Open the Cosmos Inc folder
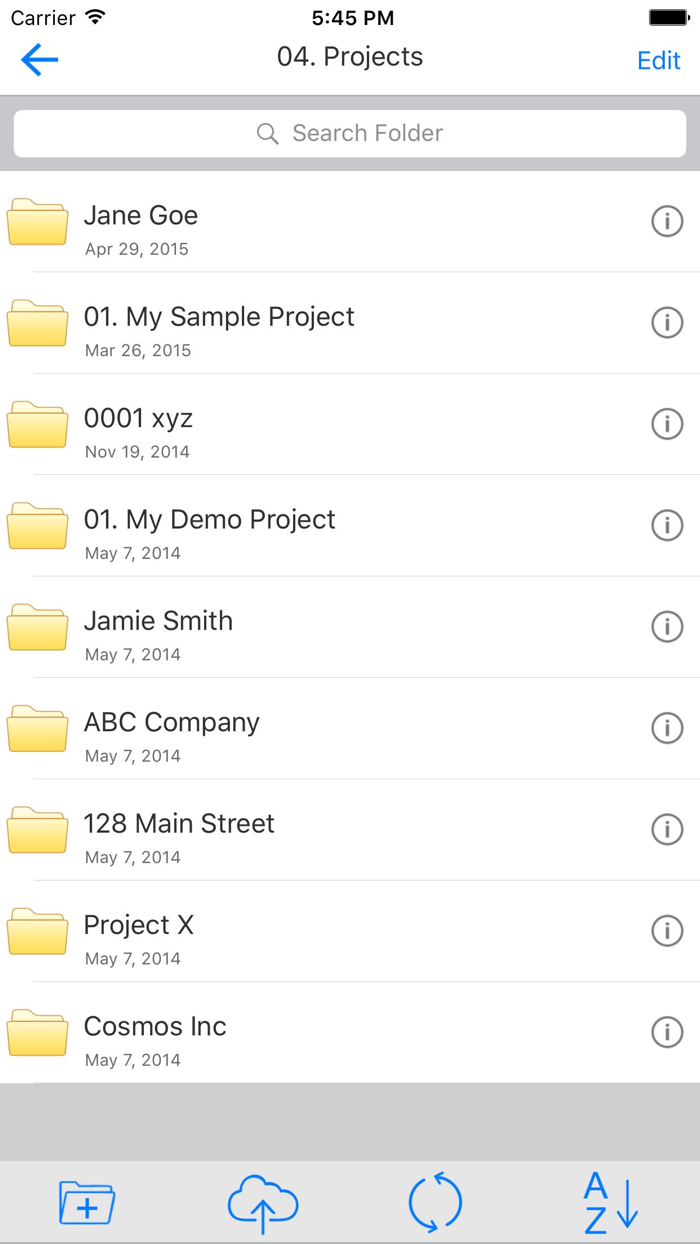 coord(155,1026)
